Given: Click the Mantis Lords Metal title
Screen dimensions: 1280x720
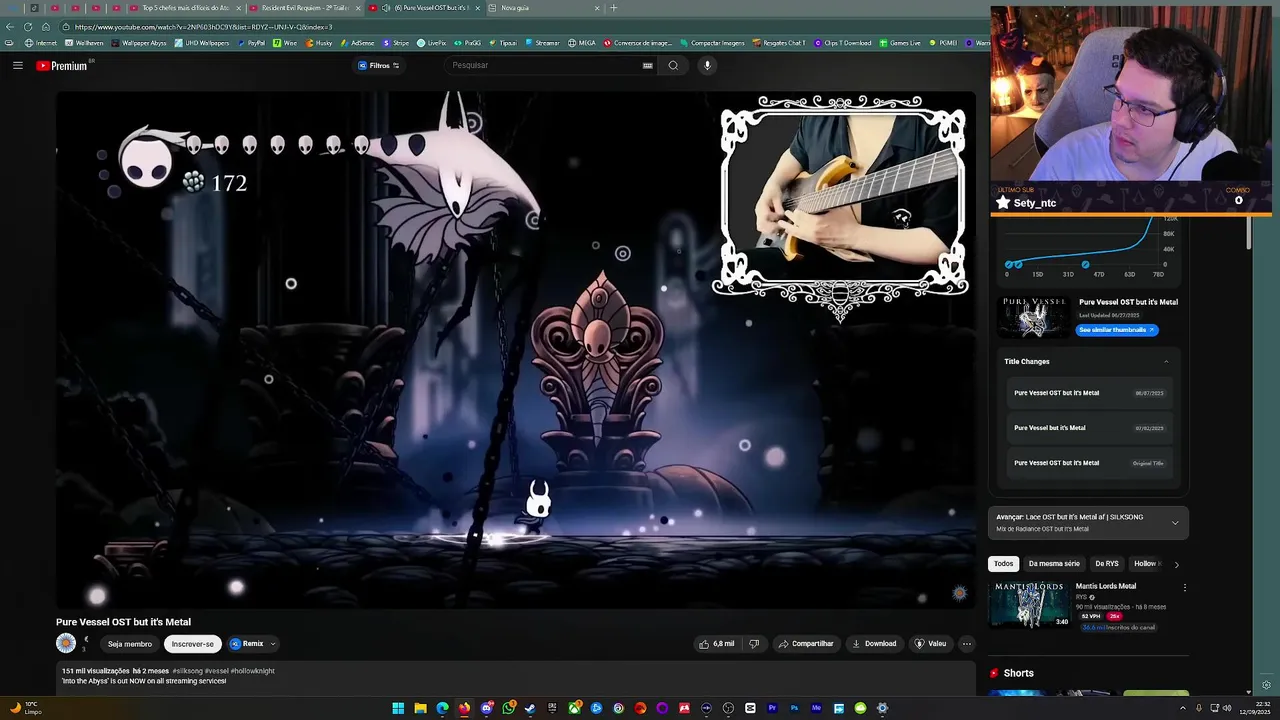Looking at the screenshot, I should [x=1105, y=586].
